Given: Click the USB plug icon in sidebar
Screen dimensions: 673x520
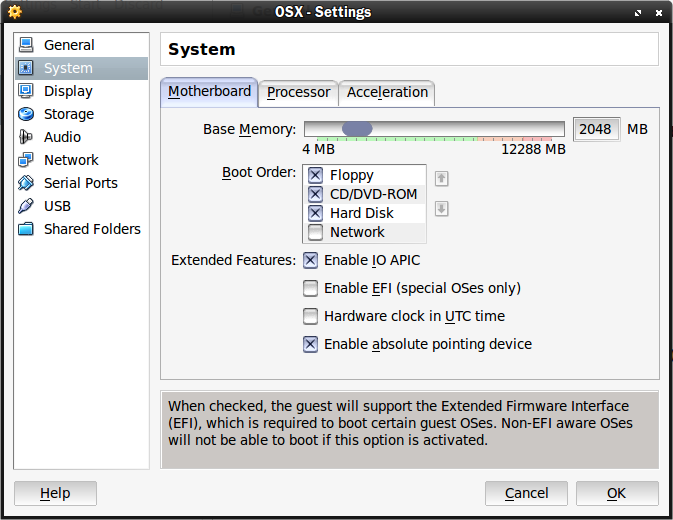Looking at the screenshot, I should pos(26,206).
